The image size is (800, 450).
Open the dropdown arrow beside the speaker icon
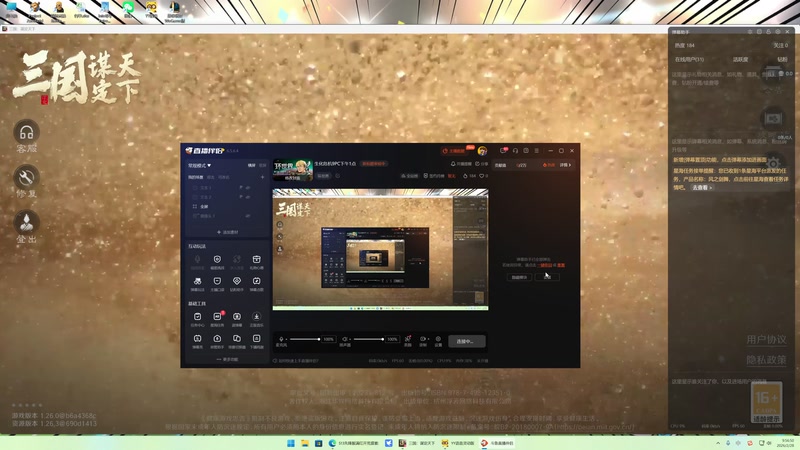(349, 339)
